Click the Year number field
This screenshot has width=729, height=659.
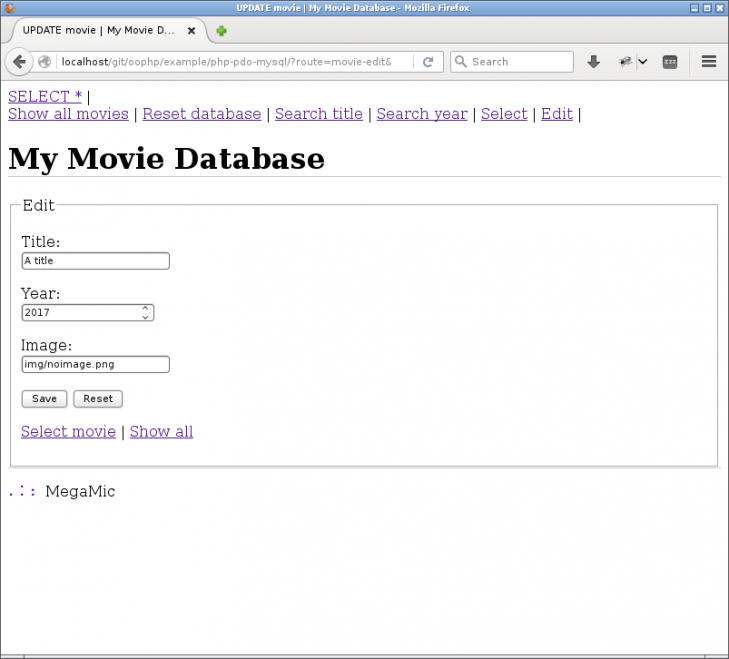88,313
